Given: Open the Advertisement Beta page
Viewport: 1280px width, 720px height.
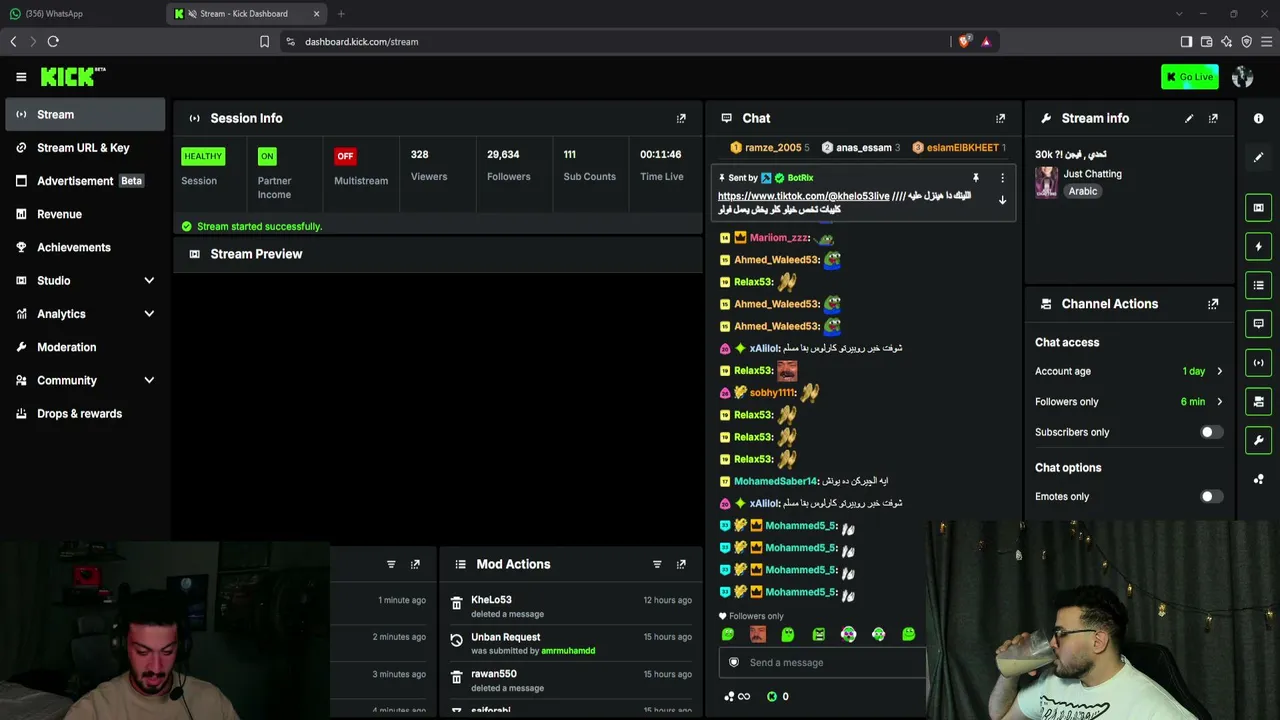Looking at the screenshot, I should tap(85, 181).
